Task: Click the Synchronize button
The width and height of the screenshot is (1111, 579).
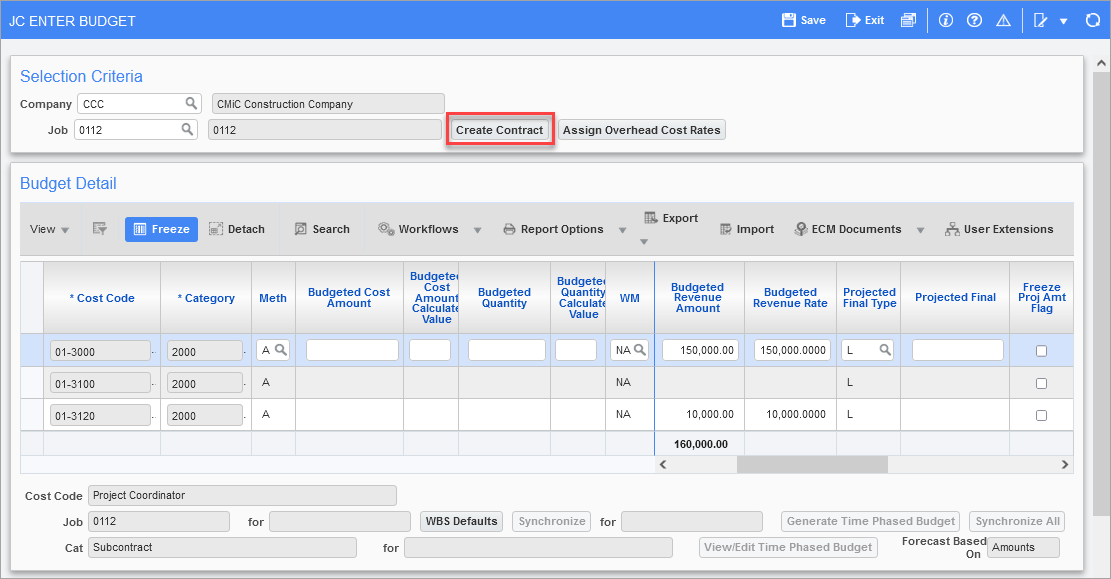Action: (552, 521)
